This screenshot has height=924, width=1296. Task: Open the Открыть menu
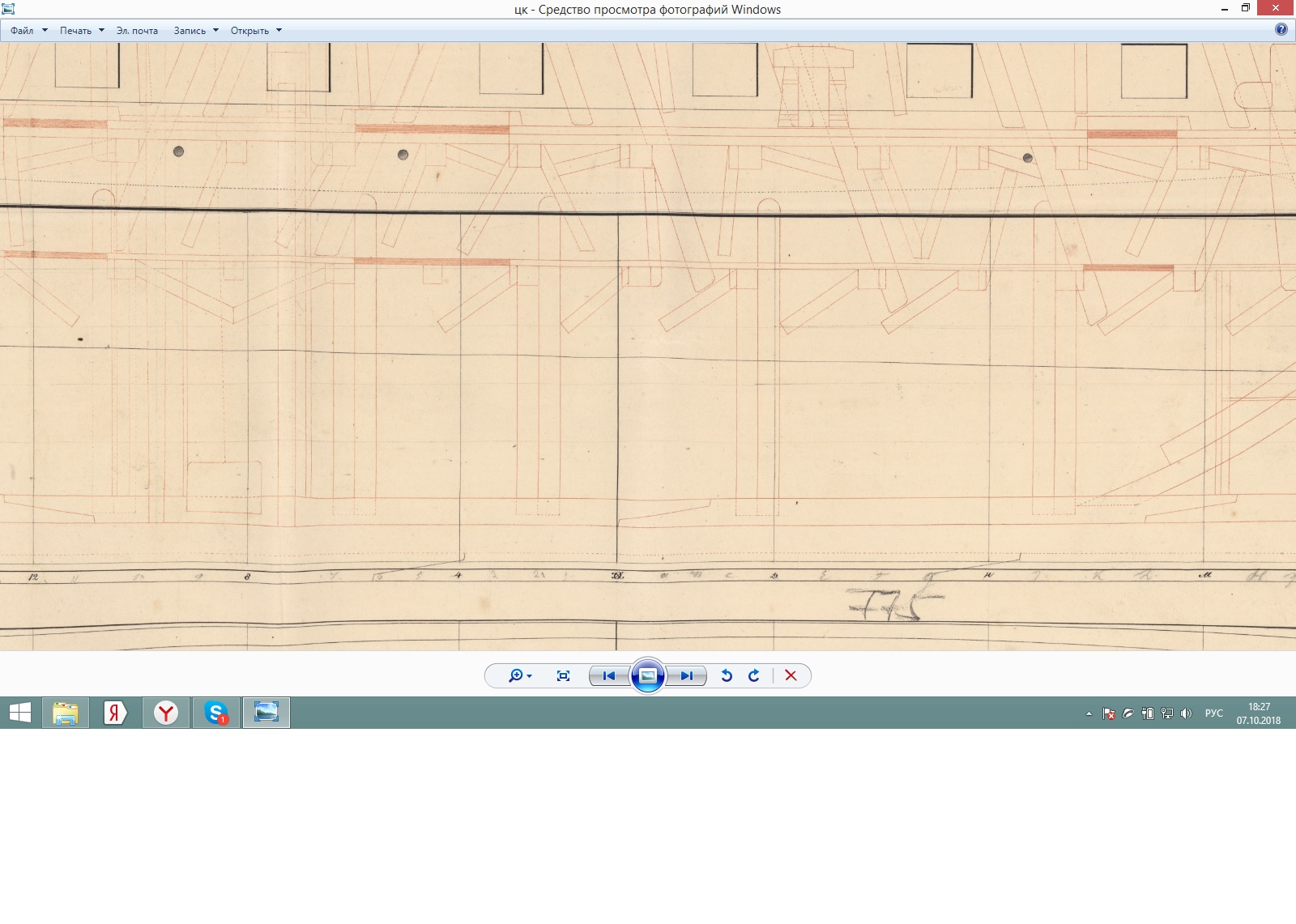[249, 31]
